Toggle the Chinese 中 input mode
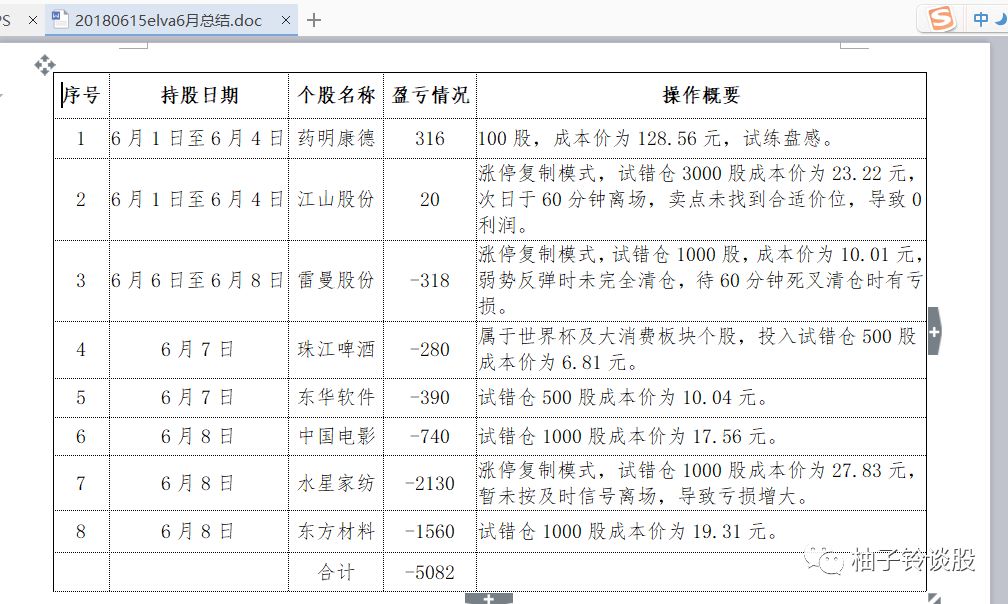Image resolution: width=1008 pixels, height=604 pixels. [980, 19]
